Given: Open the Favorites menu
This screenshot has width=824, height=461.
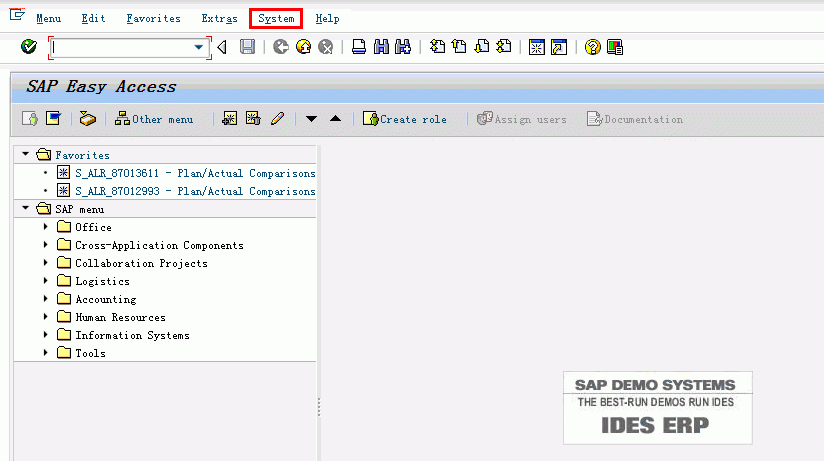Looking at the screenshot, I should coord(153,18).
